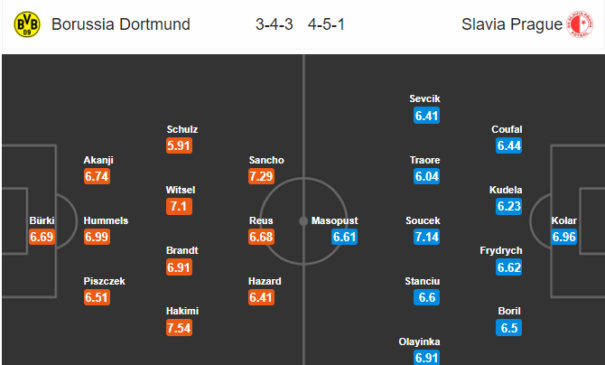Select player name Masopust

click(x=335, y=221)
